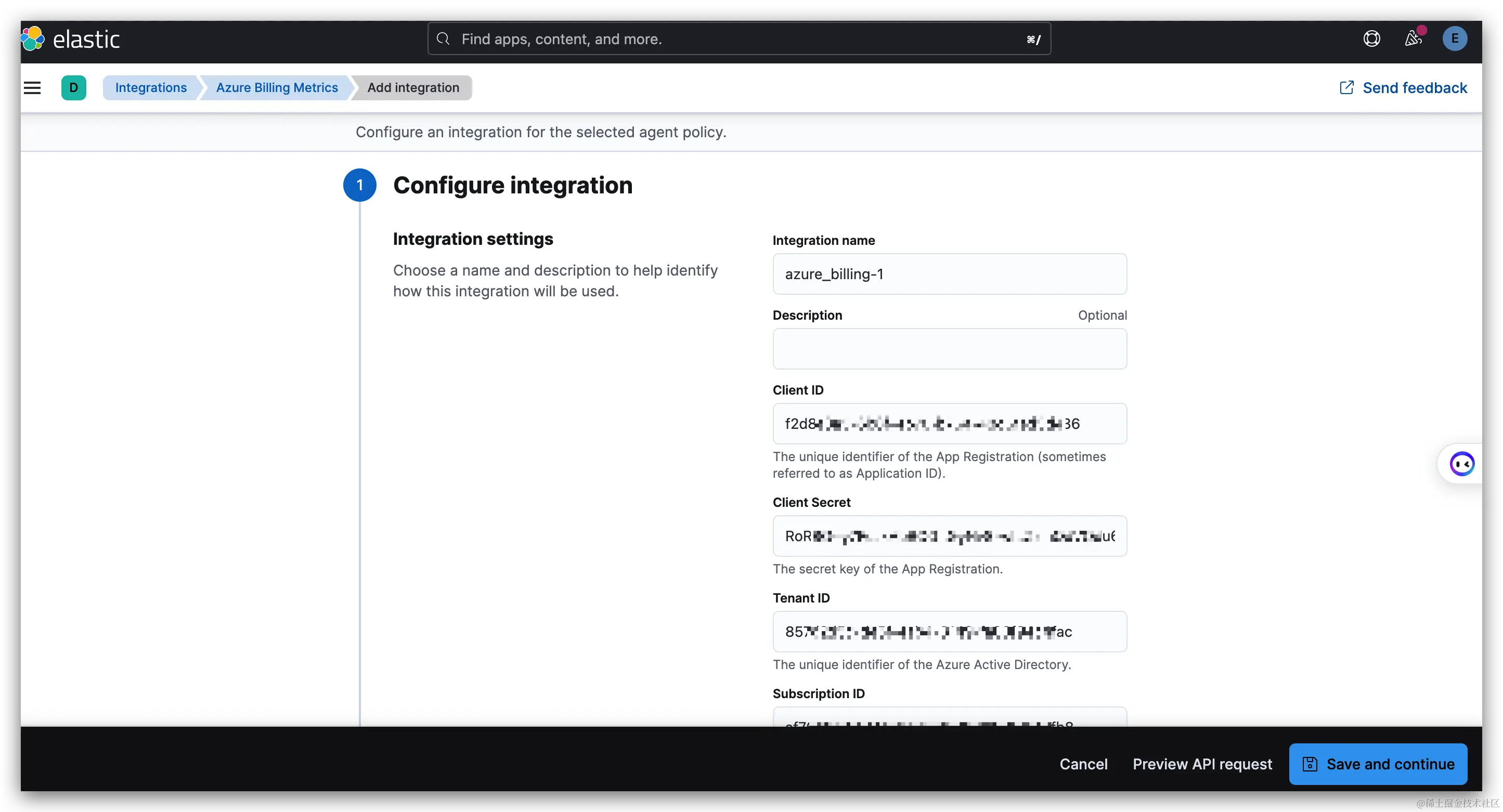Image resolution: width=1503 pixels, height=812 pixels.
Task: Click the Client Secret label
Action: click(812, 502)
